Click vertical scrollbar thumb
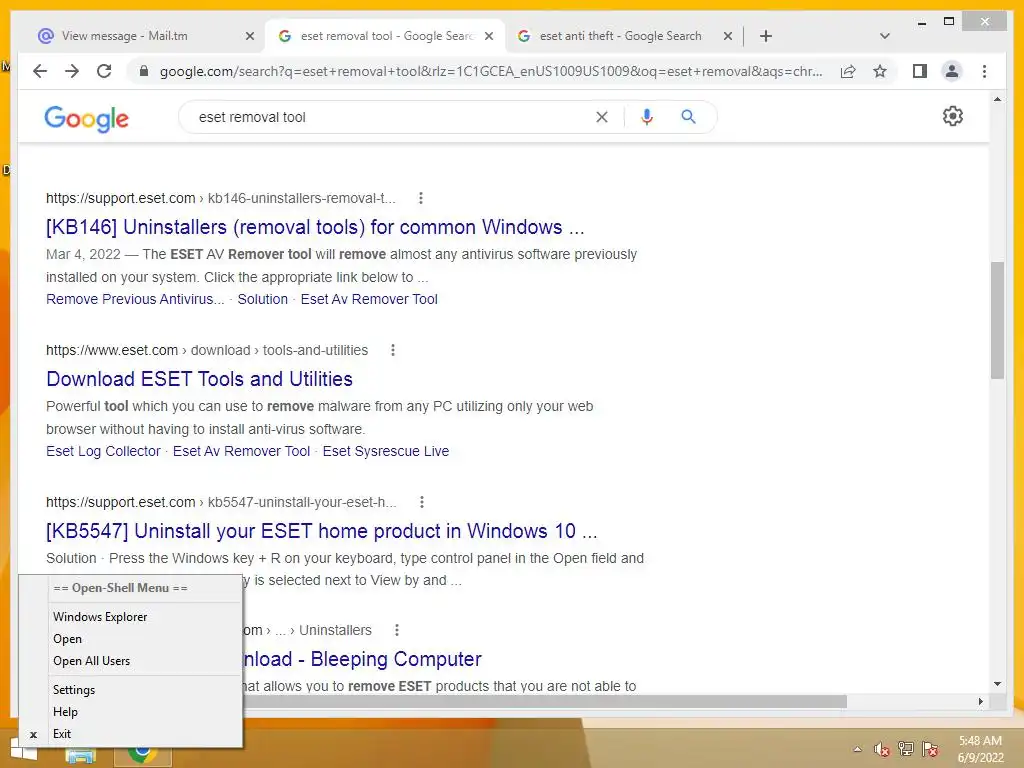Image resolution: width=1024 pixels, height=768 pixels. tap(997, 320)
